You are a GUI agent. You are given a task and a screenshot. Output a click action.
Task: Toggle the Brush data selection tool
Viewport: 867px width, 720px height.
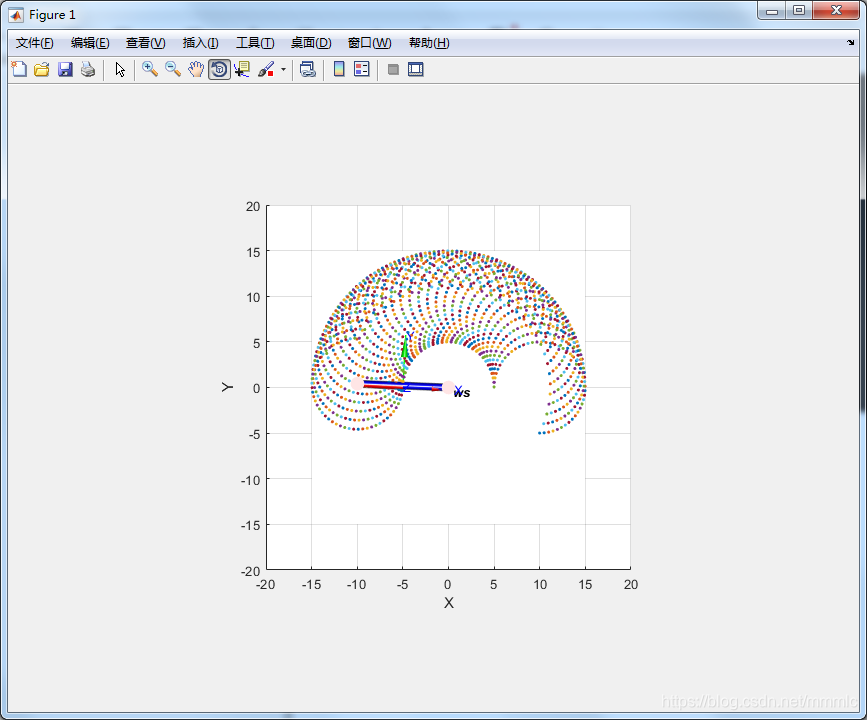266,69
